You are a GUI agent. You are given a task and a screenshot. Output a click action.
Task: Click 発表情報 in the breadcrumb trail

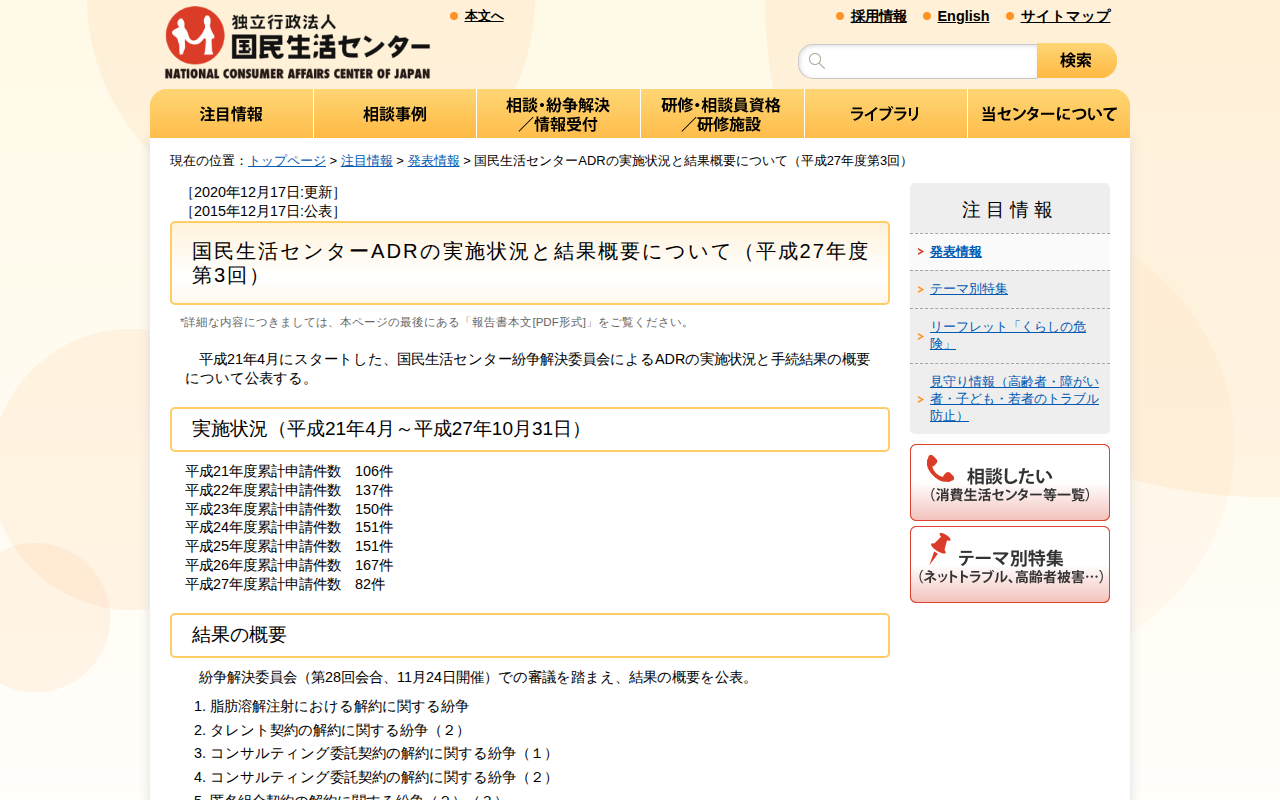pos(434,161)
